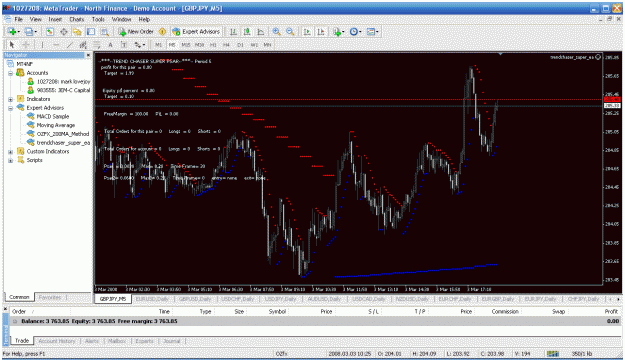Select the crosshair tool
The height and width of the screenshot is (360, 625).
[26, 45]
